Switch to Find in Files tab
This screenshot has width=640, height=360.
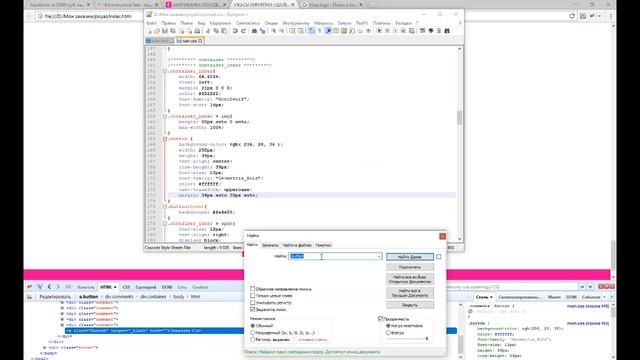point(297,245)
